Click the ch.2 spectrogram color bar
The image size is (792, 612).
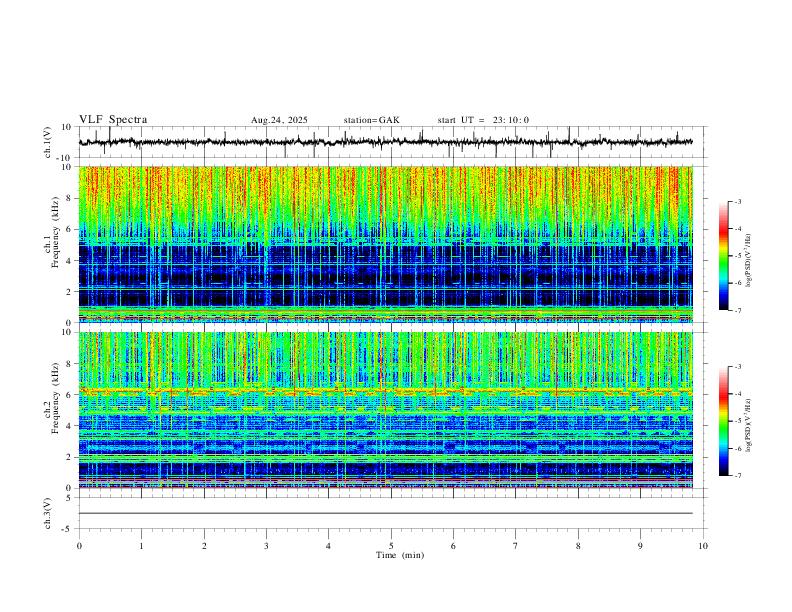pyautogui.click(x=723, y=421)
